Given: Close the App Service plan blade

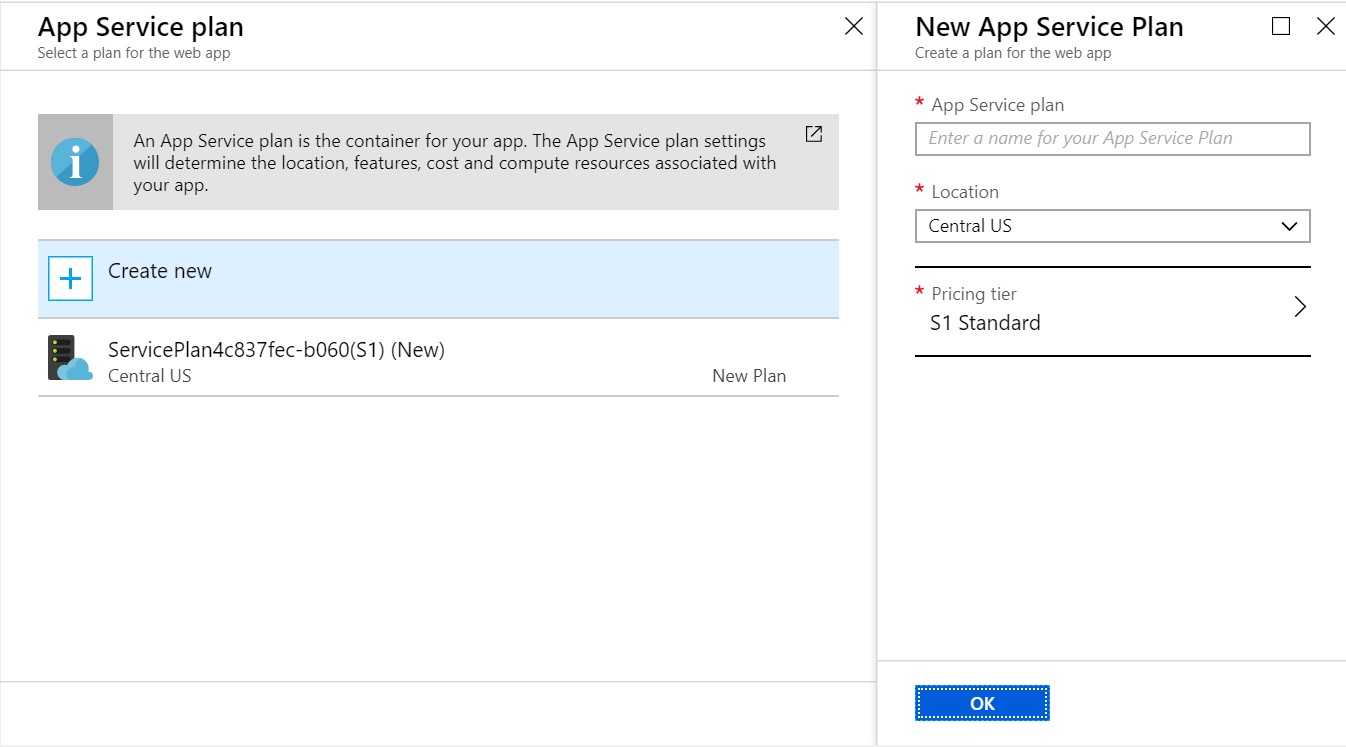Looking at the screenshot, I should point(853,26).
